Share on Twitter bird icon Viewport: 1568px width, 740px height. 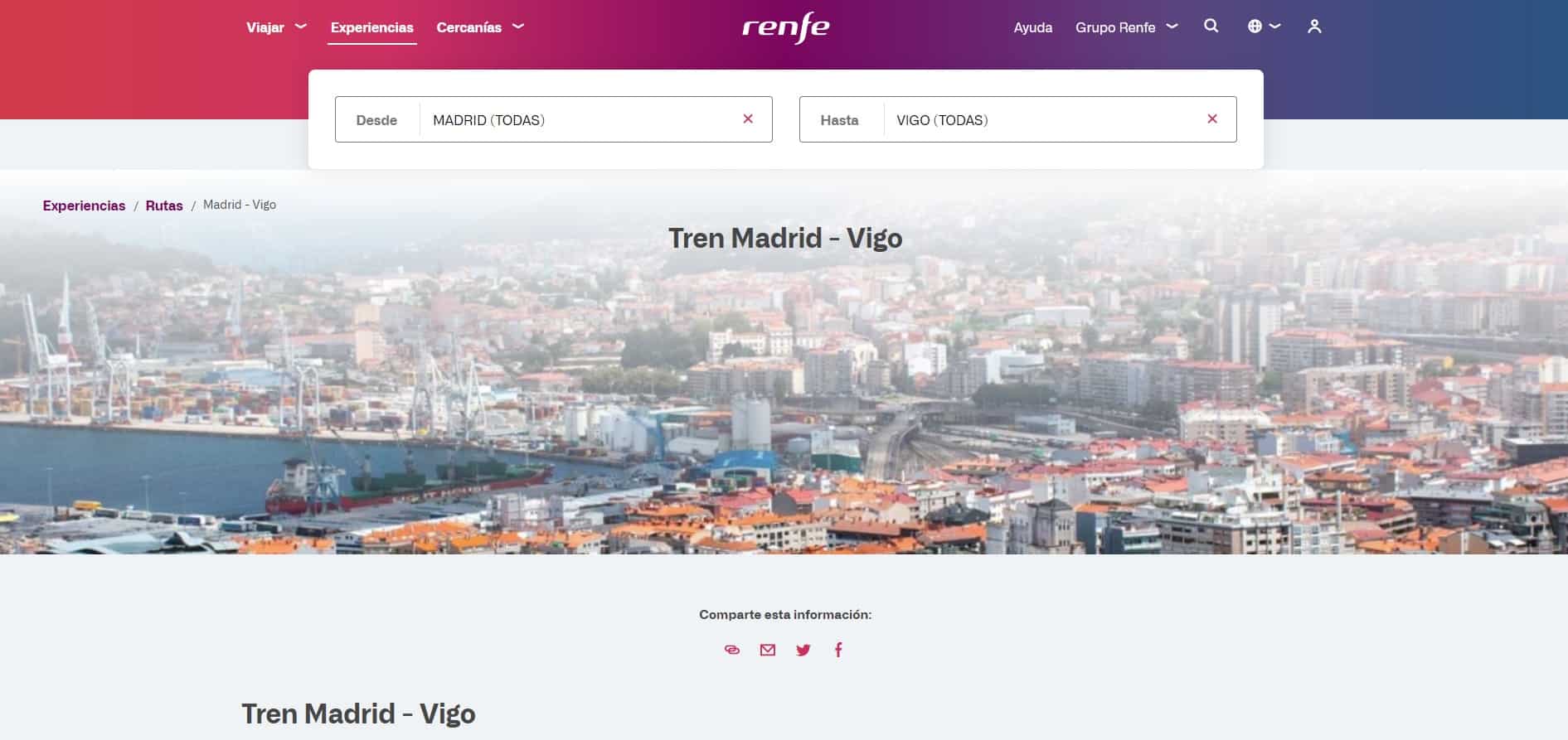pos(803,650)
